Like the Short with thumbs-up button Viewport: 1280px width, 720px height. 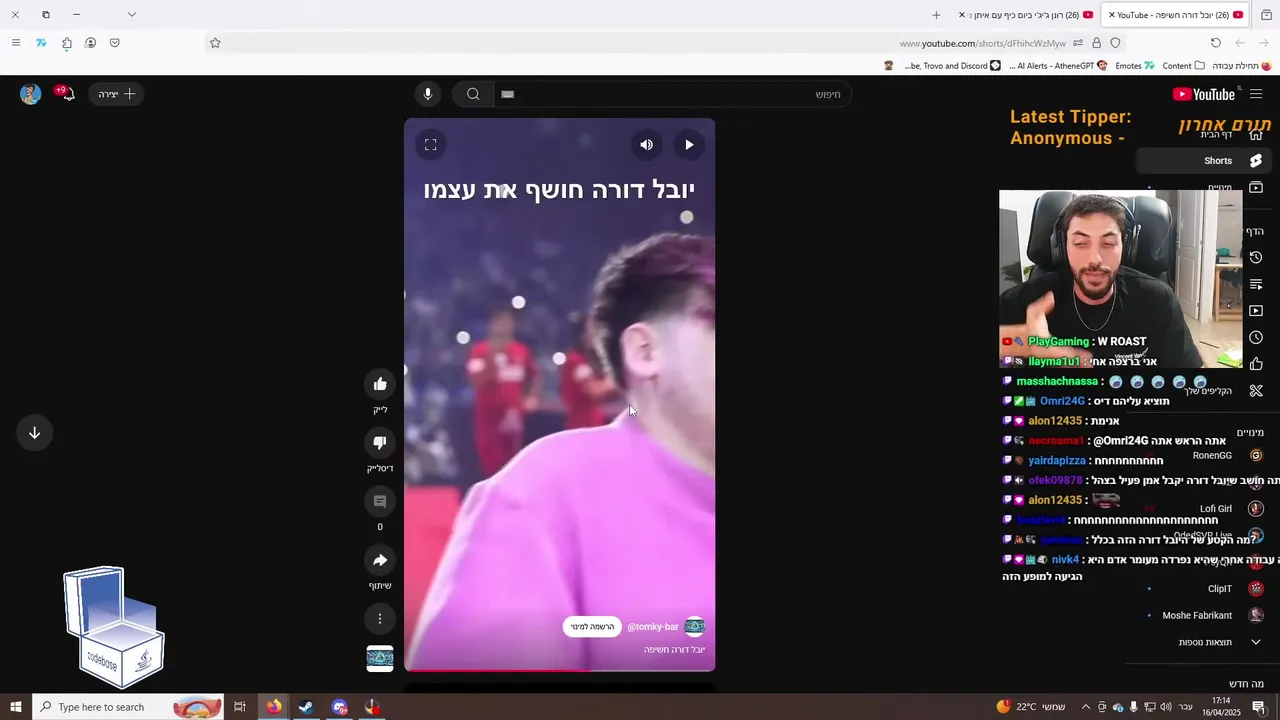click(380, 384)
